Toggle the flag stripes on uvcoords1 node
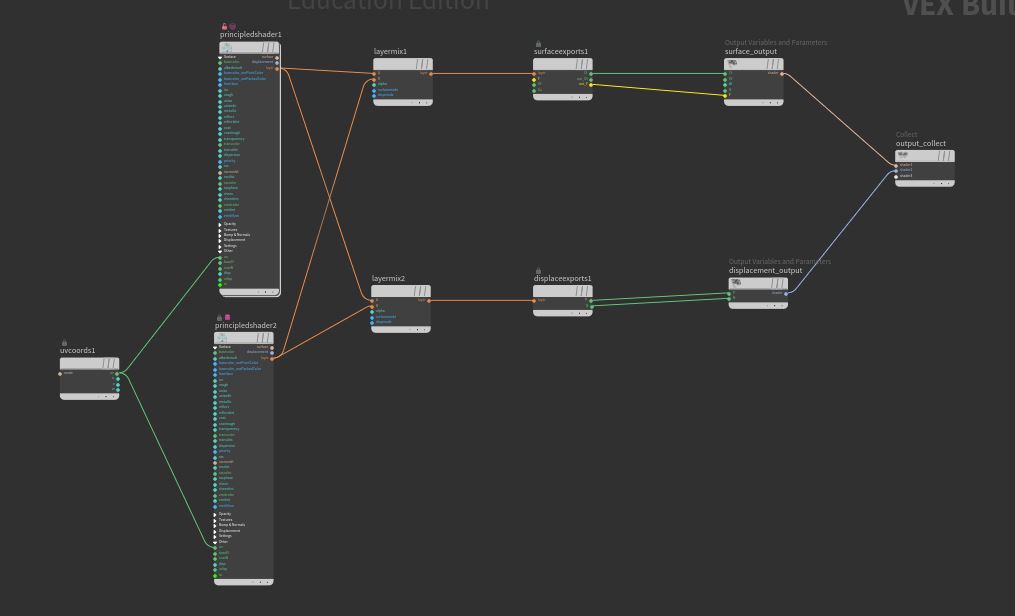Screen dimensions: 1015x616 (108, 363)
